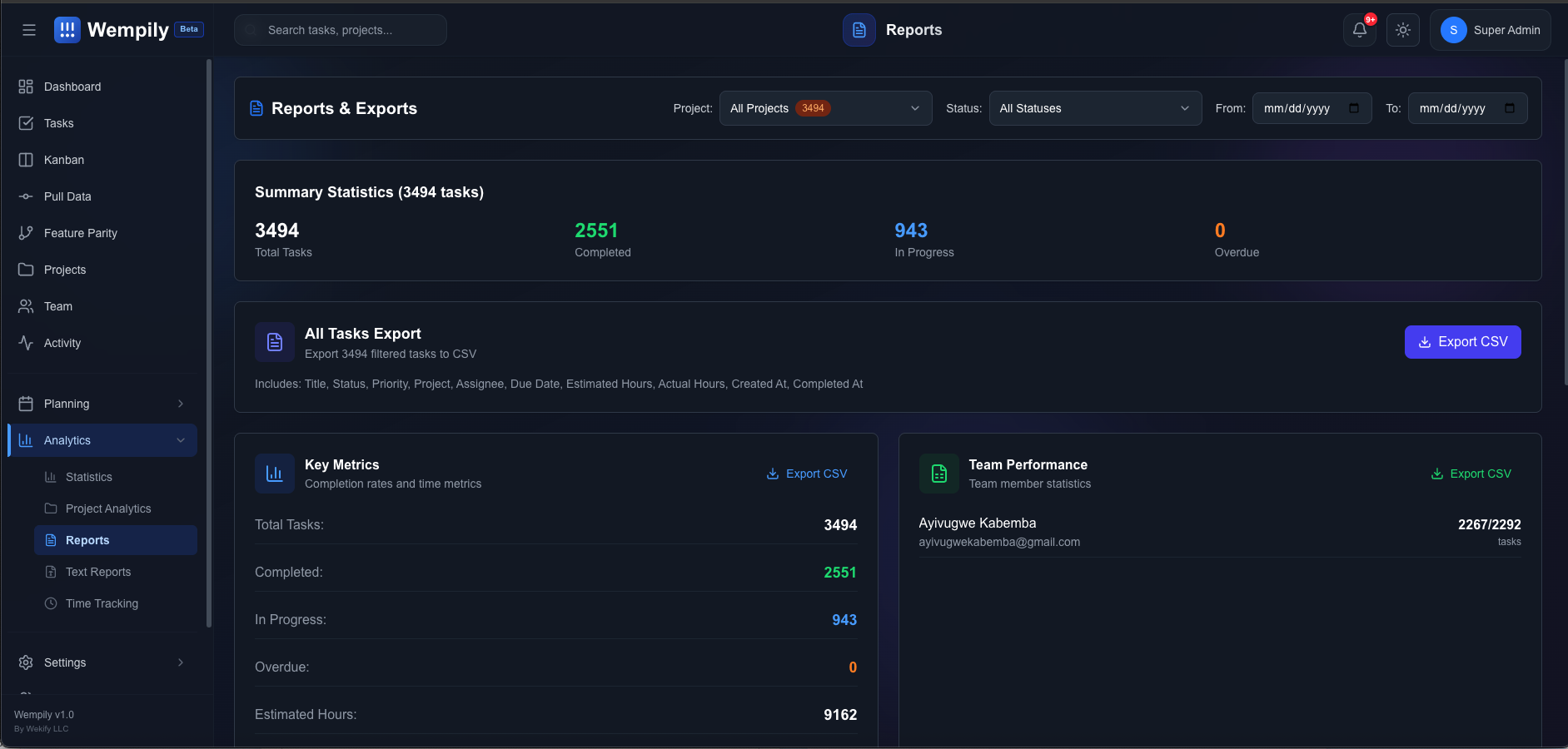Open the To date calendar picker icon

[1510, 108]
